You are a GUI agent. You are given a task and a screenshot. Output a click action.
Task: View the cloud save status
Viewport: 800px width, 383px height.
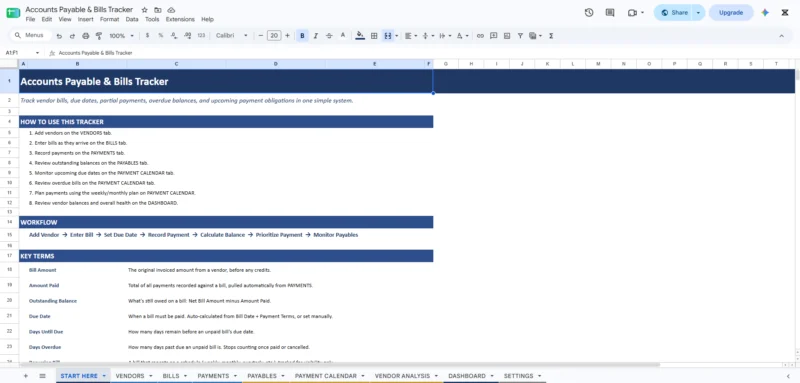tap(171, 10)
